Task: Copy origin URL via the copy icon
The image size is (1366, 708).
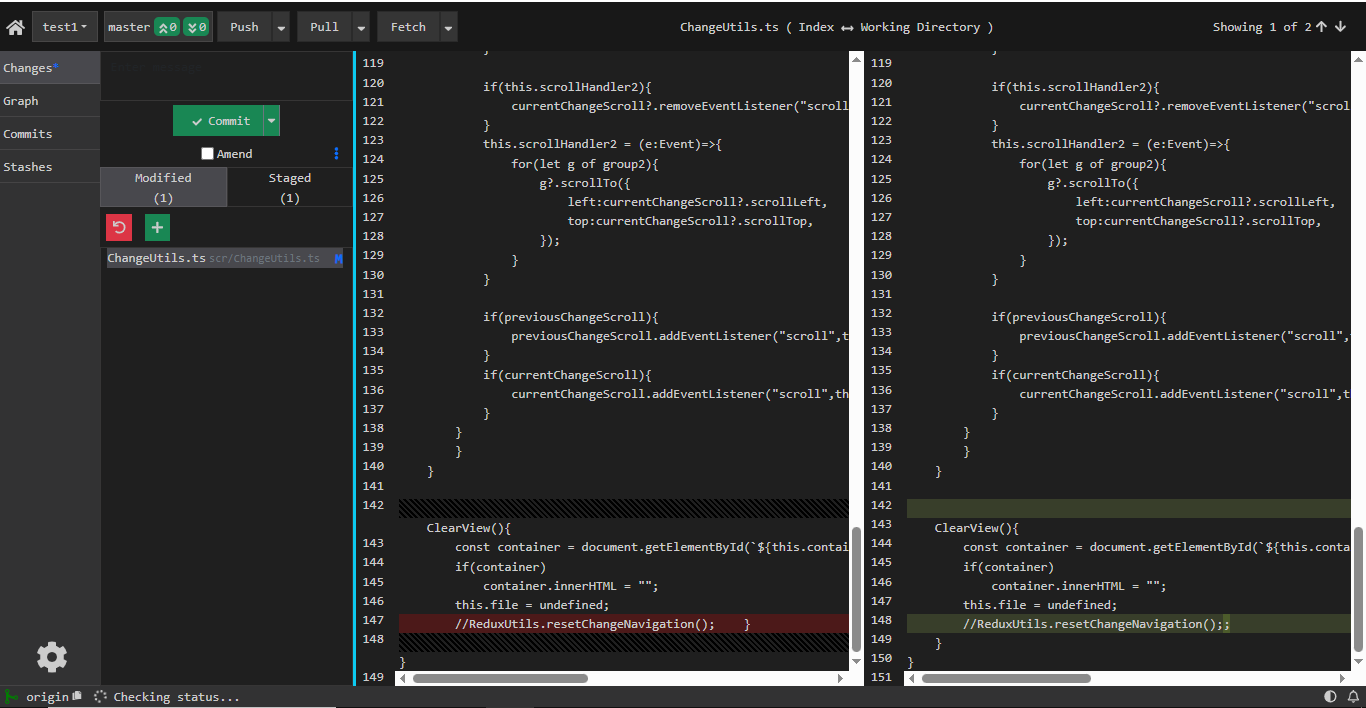Action: (x=76, y=696)
